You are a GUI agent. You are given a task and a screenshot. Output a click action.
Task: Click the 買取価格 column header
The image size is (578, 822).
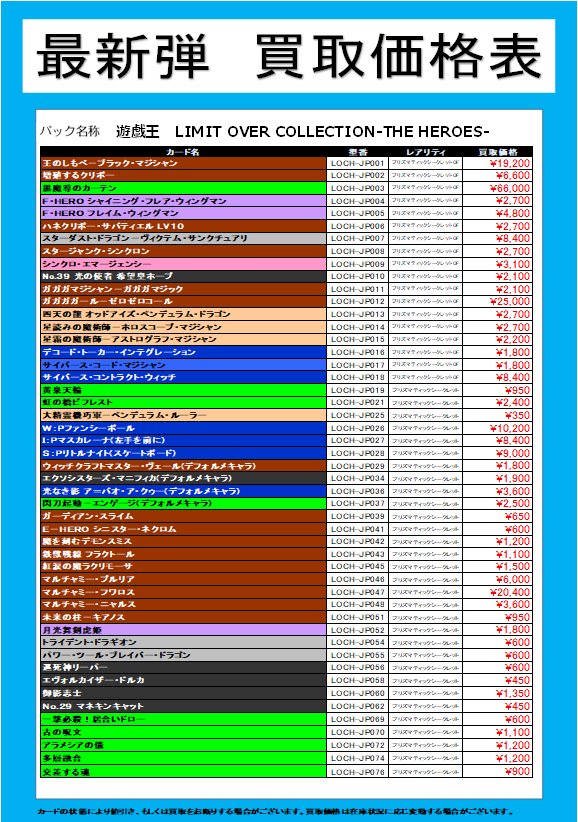point(498,152)
